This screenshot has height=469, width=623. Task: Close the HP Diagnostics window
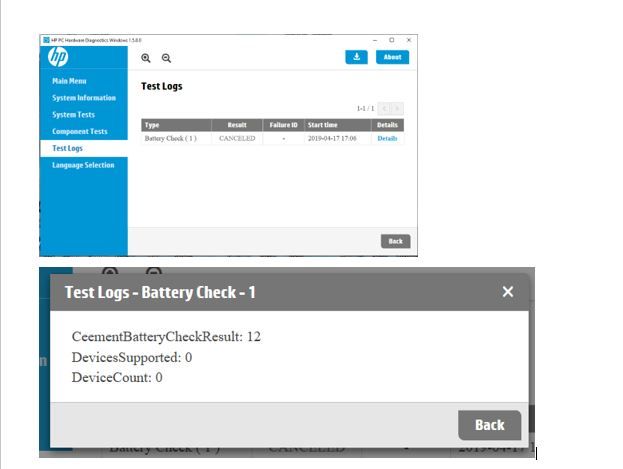(x=408, y=40)
